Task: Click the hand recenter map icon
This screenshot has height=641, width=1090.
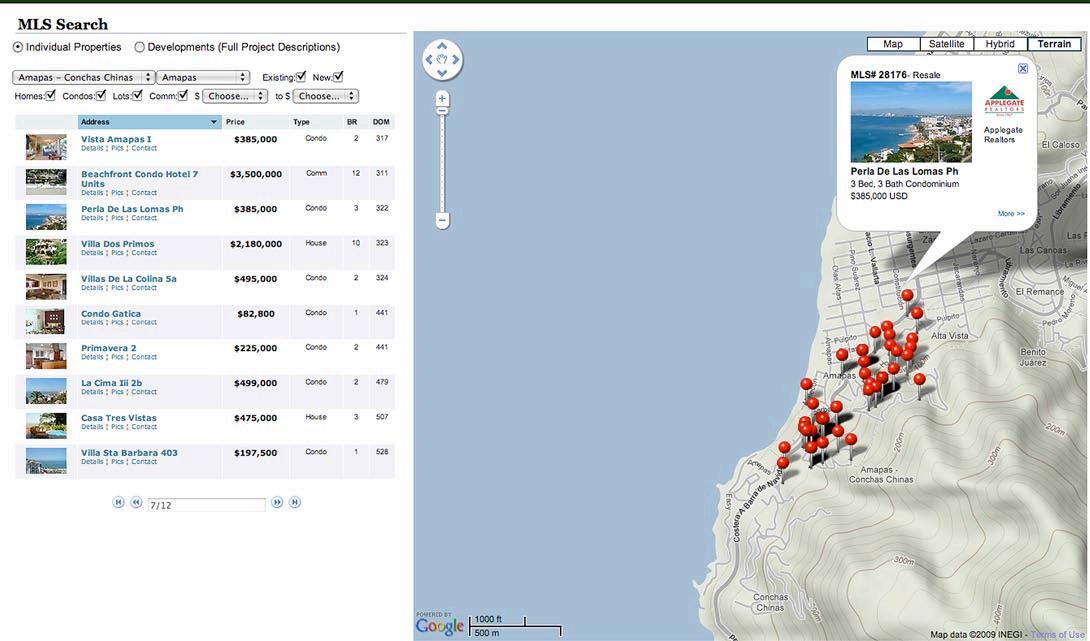Action: (442, 60)
